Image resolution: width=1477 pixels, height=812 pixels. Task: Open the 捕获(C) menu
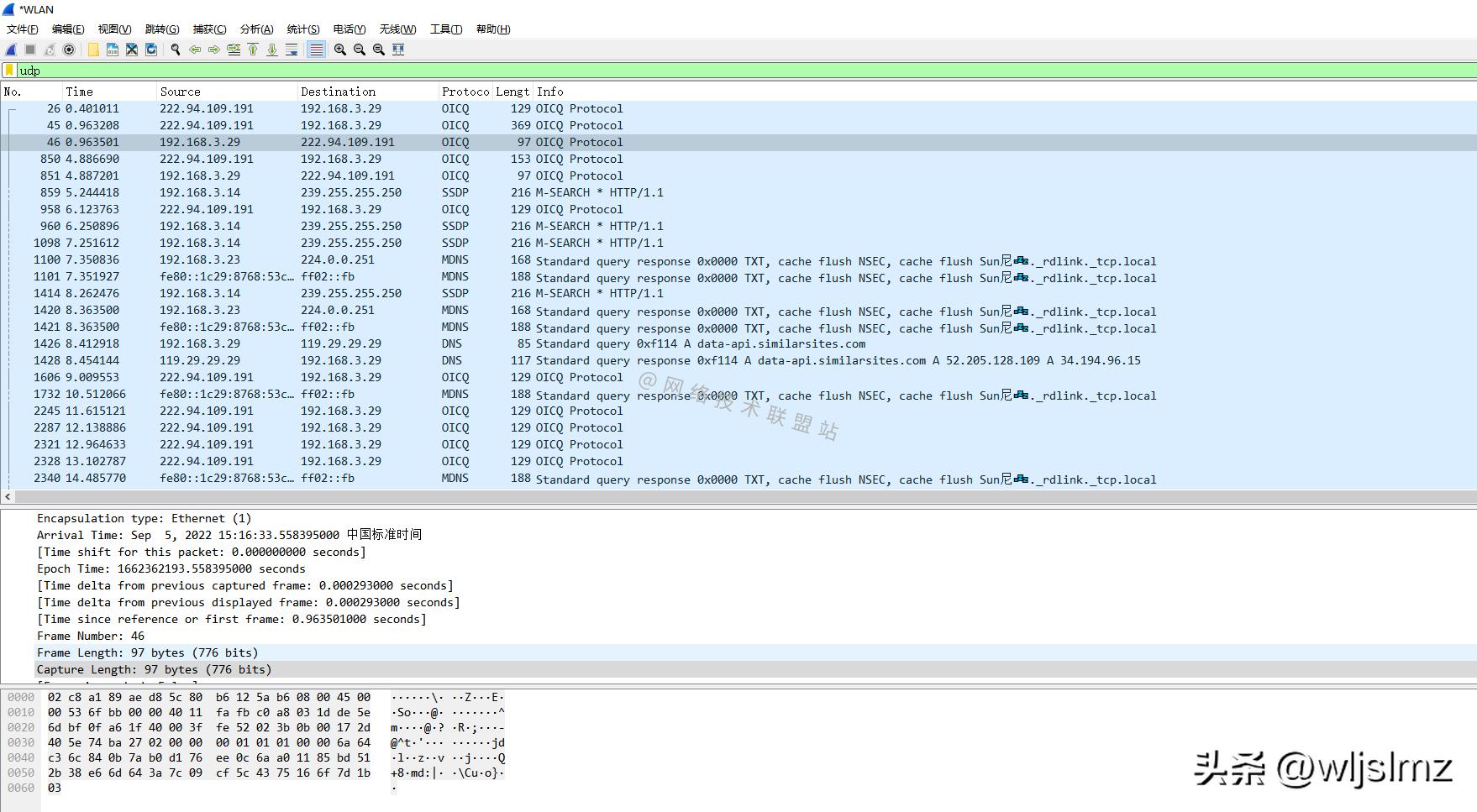[x=209, y=29]
